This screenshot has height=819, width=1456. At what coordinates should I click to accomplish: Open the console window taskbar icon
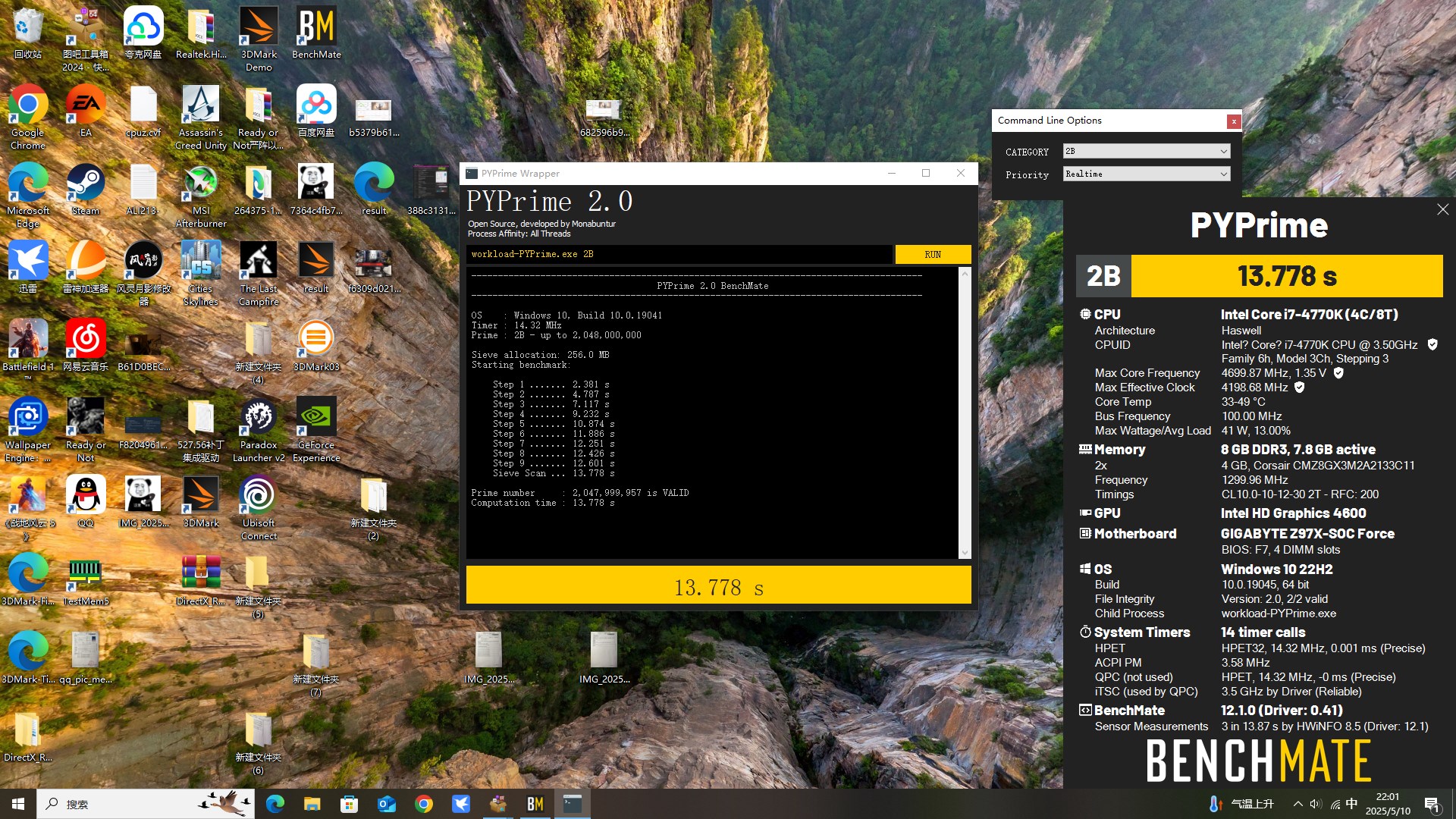573,804
